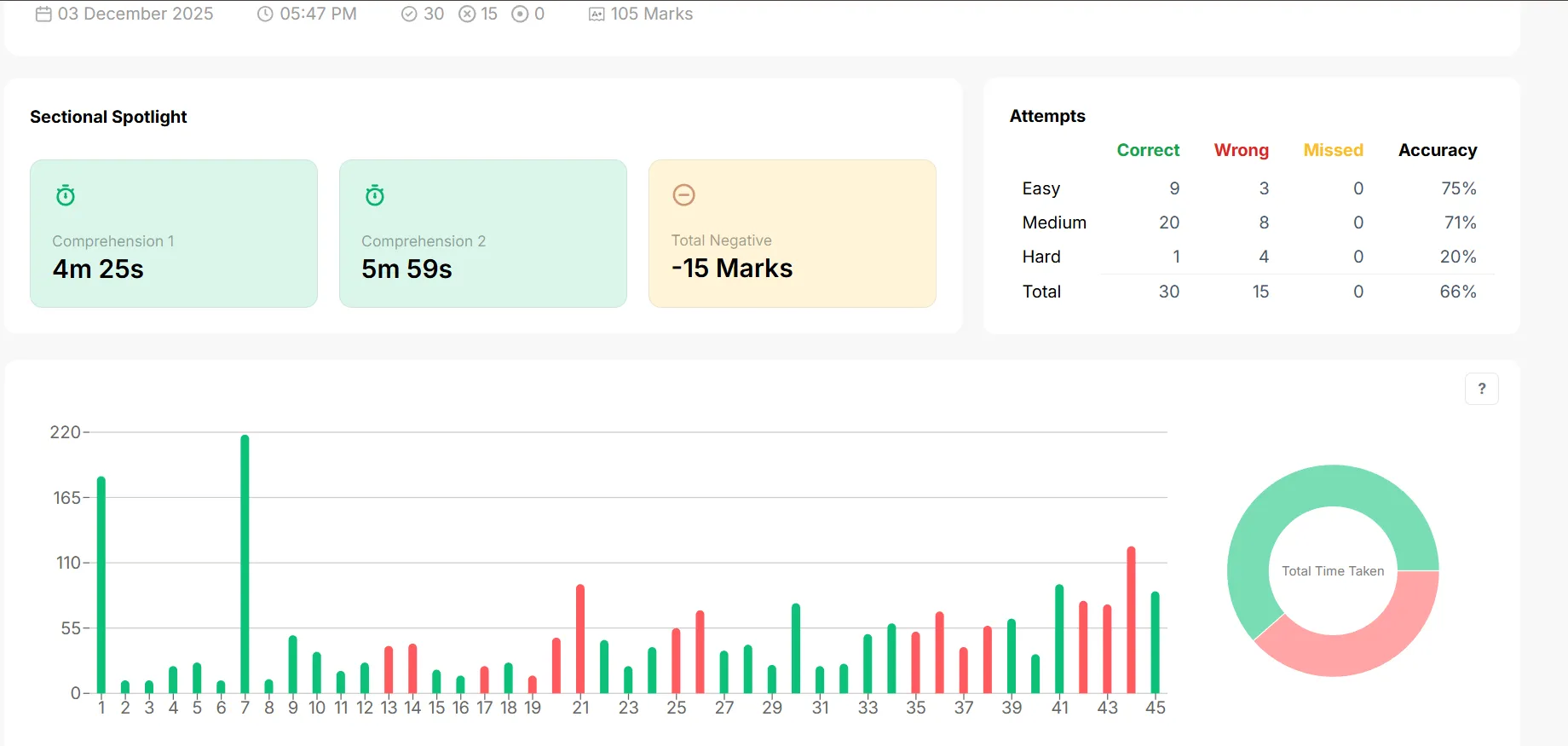Click the correct checkmark icon beside 30

(409, 14)
